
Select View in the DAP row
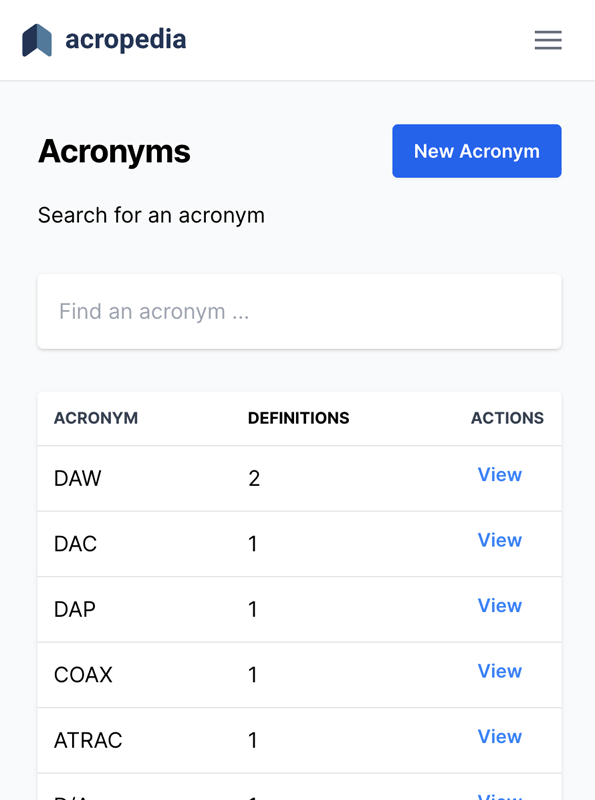[500, 606]
